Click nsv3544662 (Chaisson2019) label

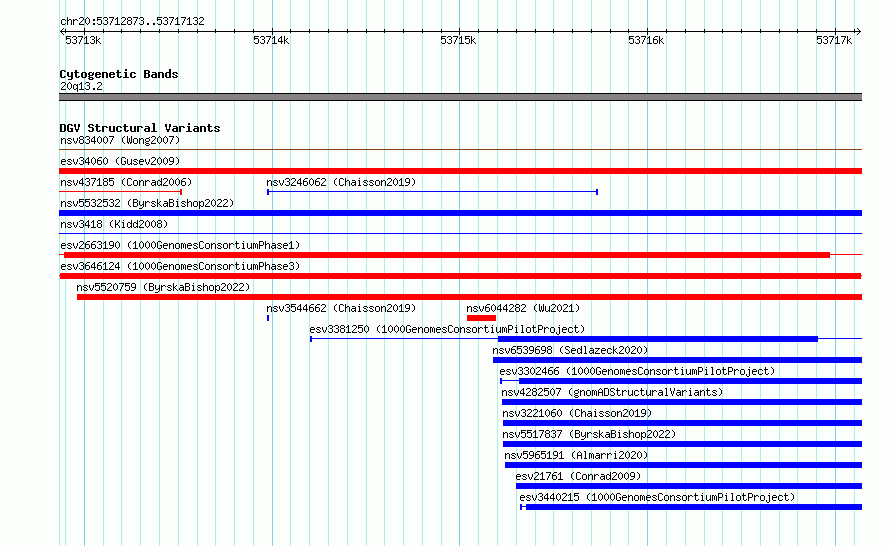click(x=341, y=308)
